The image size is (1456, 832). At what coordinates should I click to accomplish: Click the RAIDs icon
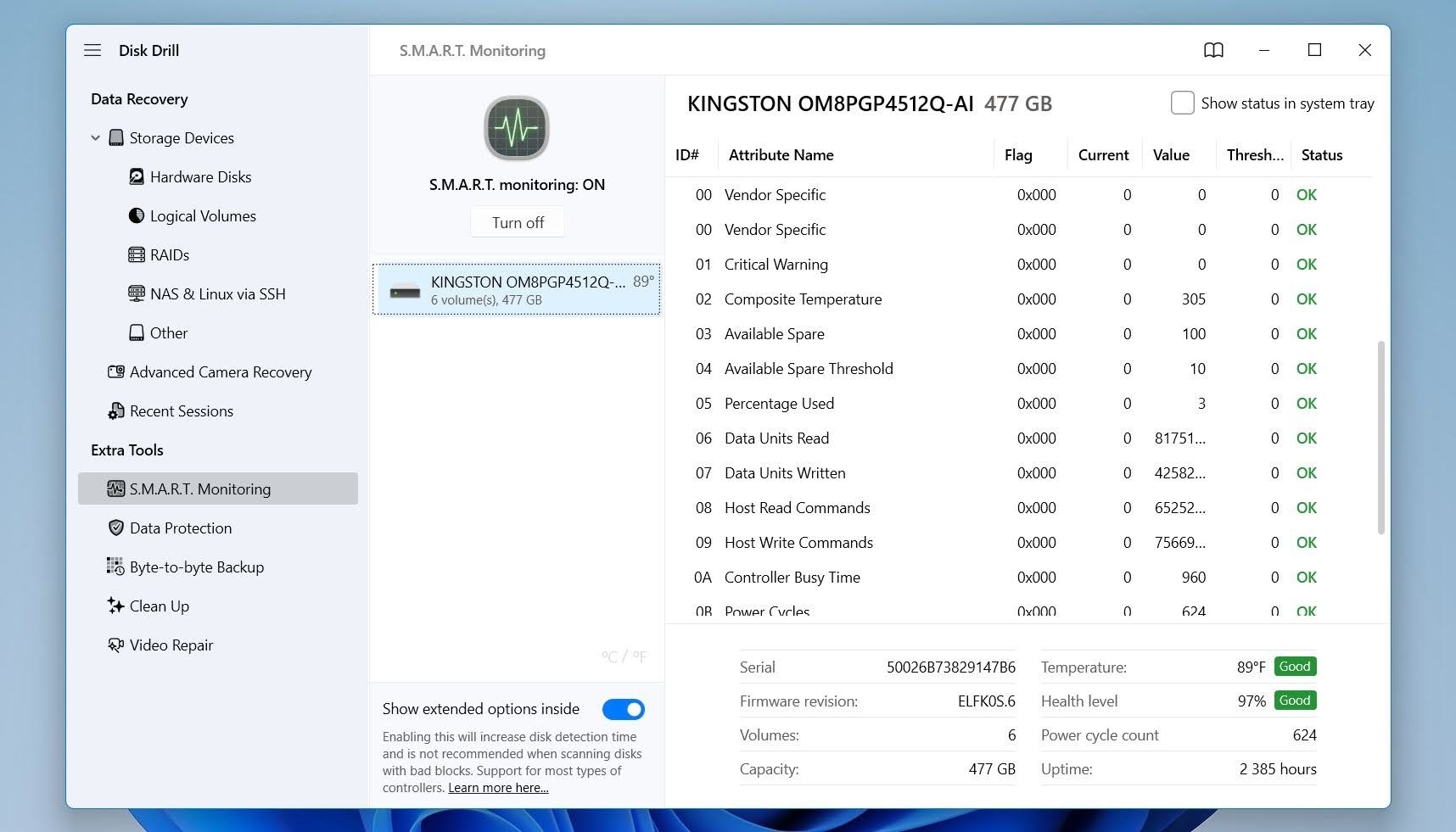(137, 255)
